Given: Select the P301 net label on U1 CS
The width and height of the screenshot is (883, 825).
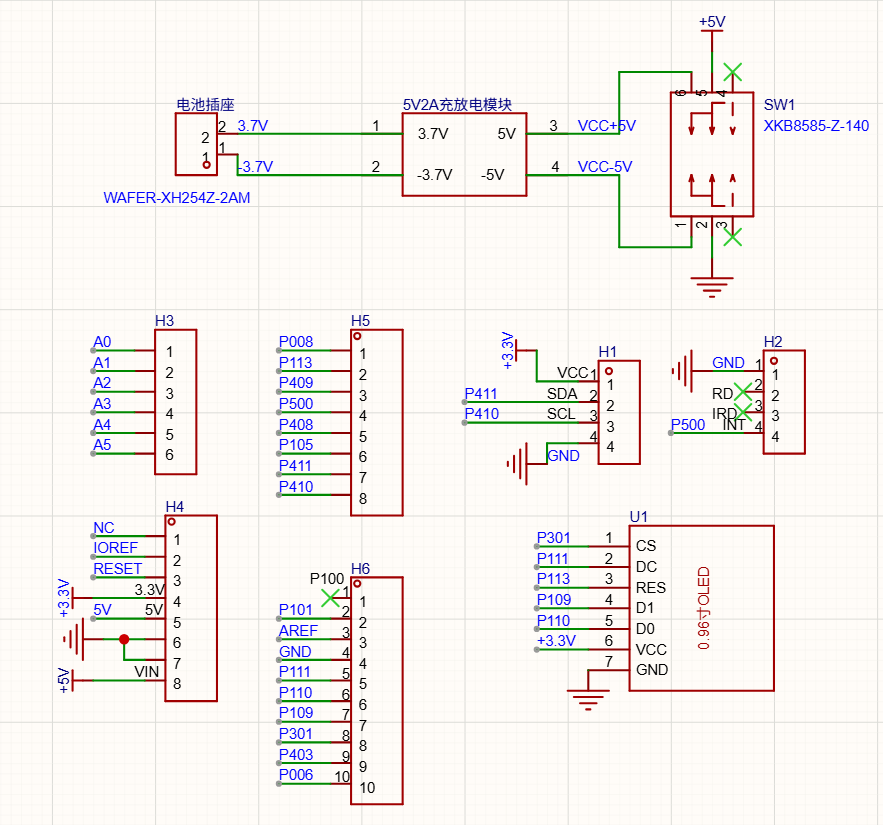Looking at the screenshot, I should pos(554,538).
